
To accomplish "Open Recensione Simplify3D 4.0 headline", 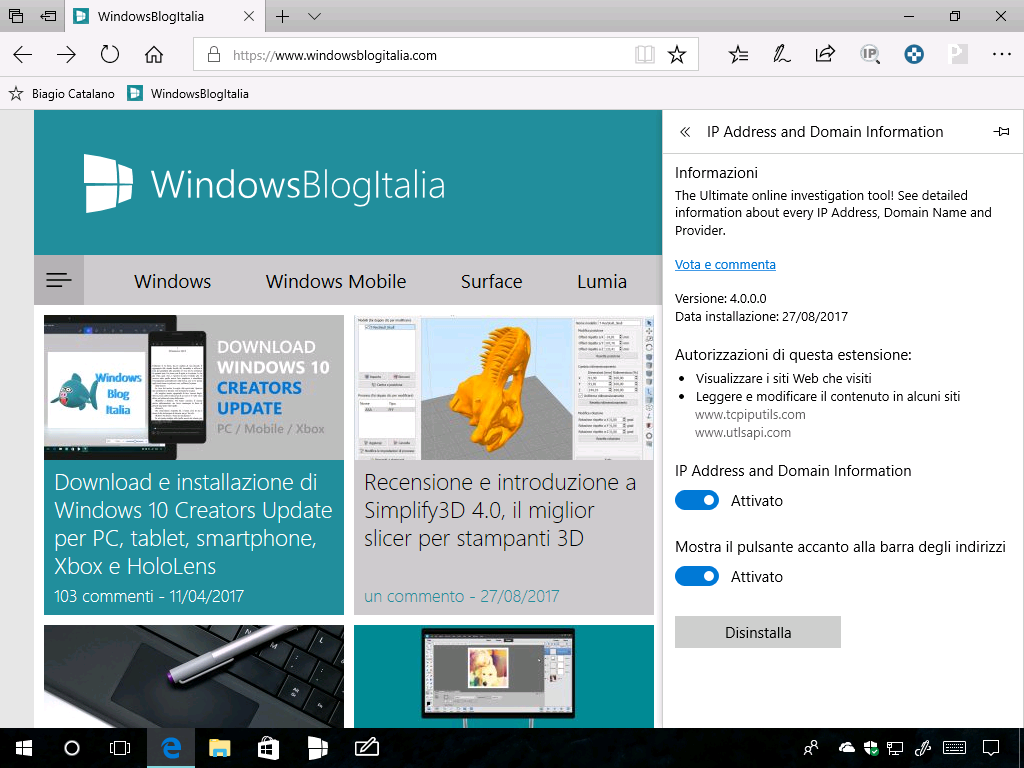I will [500, 510].
